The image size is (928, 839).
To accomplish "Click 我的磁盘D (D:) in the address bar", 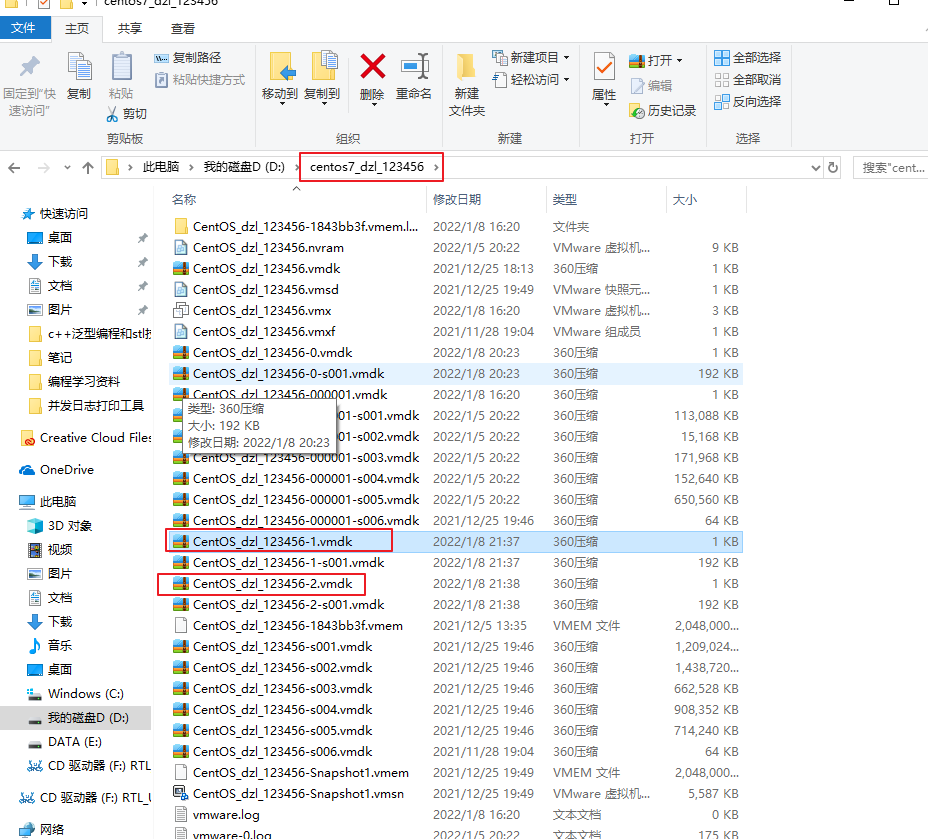I will click(x=244, y=167).
